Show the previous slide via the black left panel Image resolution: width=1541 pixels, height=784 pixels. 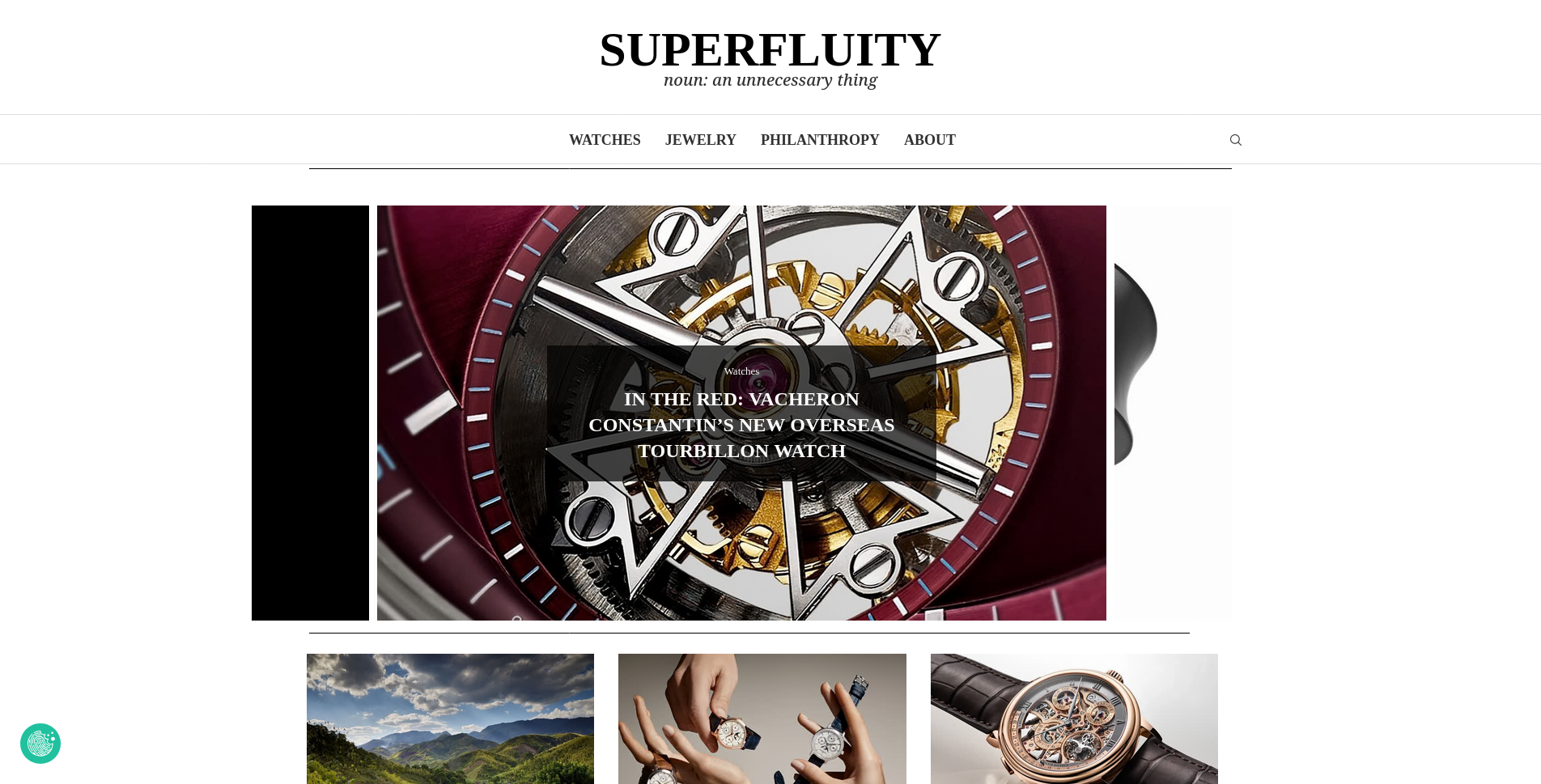coord(310,413)
